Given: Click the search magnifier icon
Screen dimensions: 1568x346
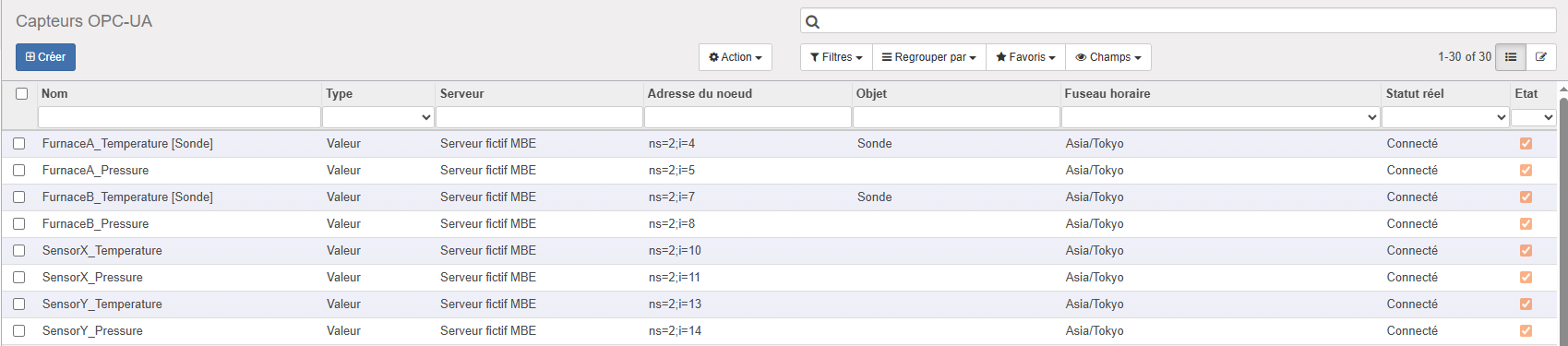Looking at the screenshot, I should tap(812, 22).
